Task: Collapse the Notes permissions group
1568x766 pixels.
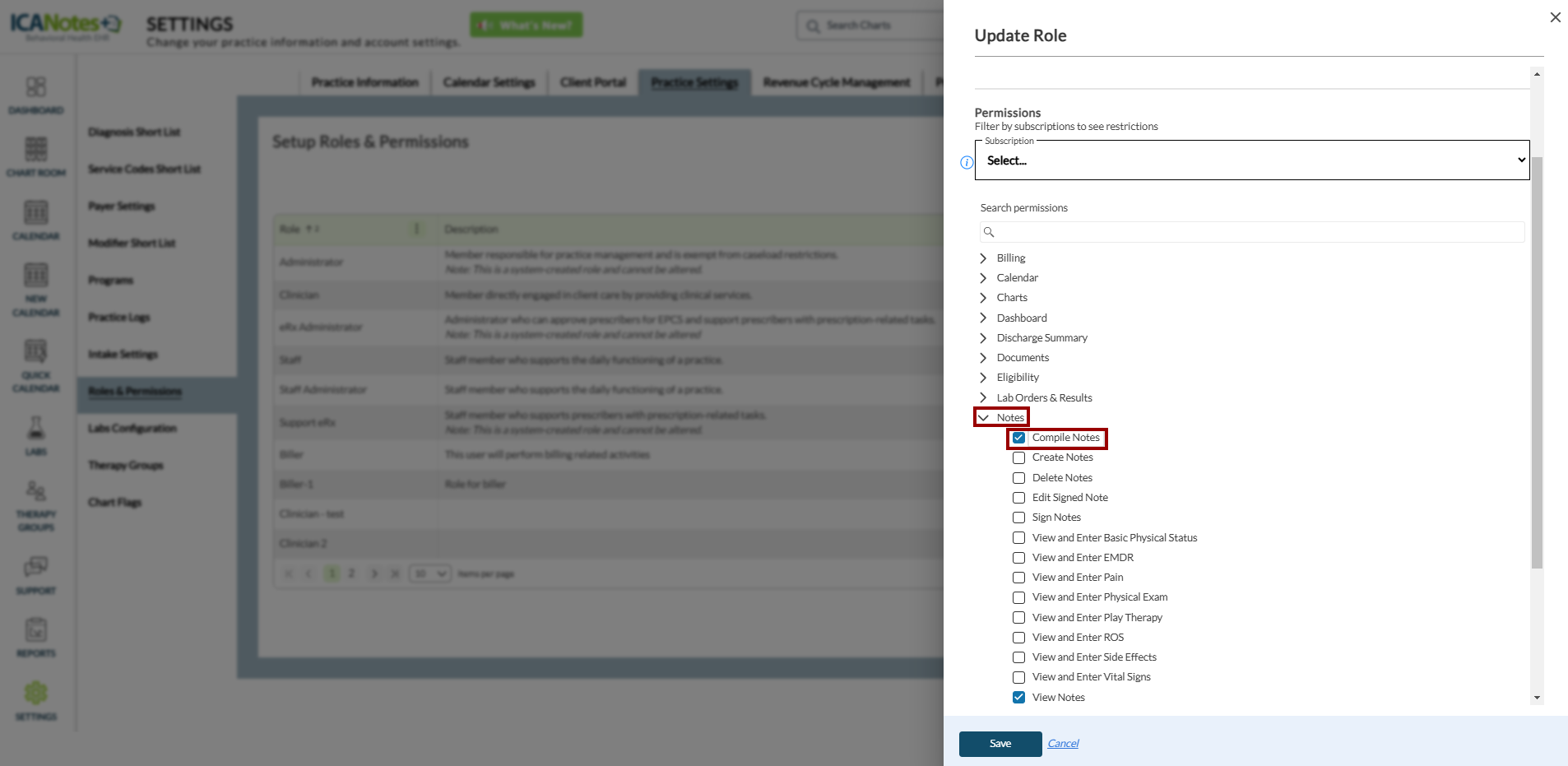Action: (x=983, y=418)
